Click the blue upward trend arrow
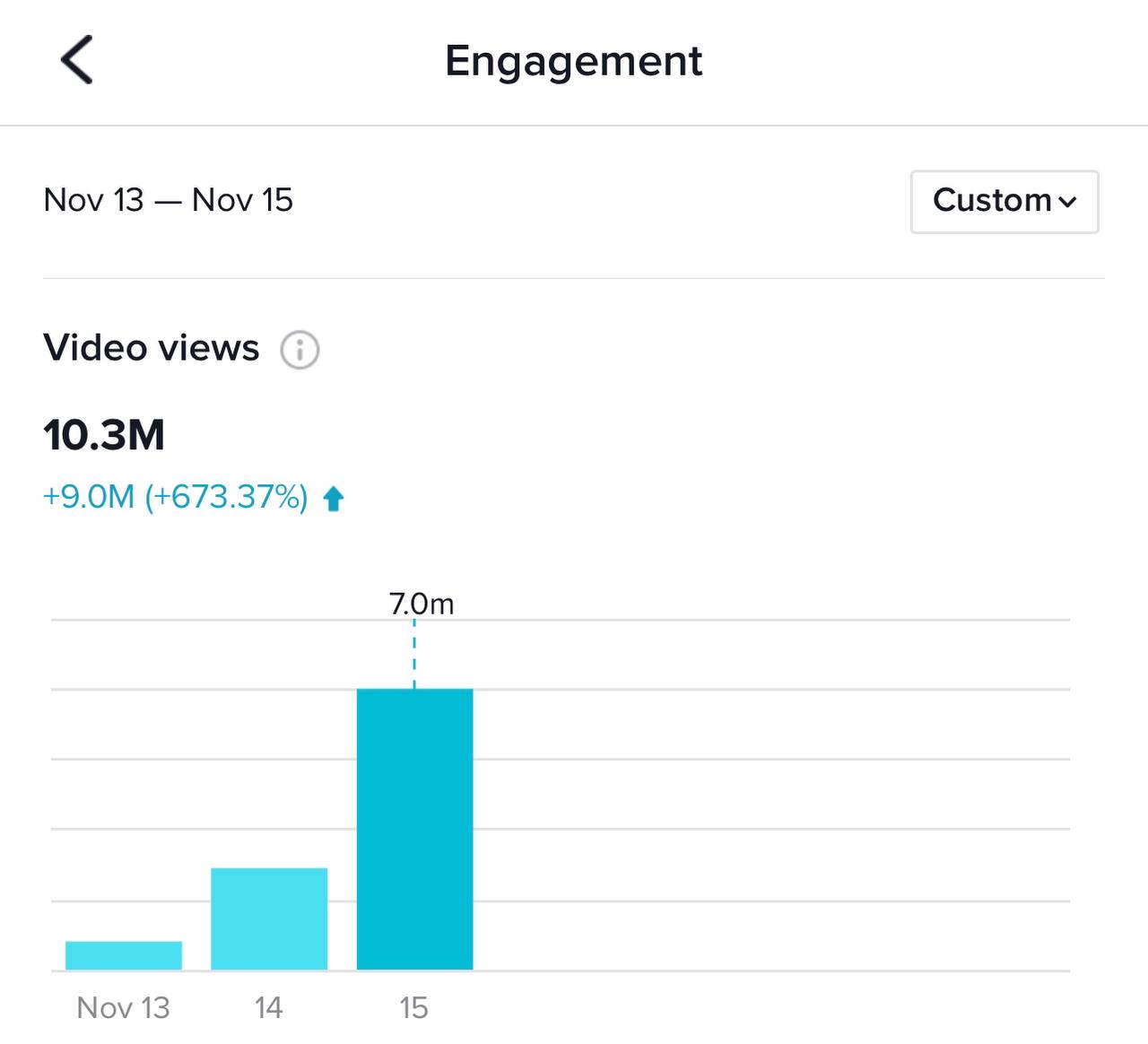 (x=334, y=498)
